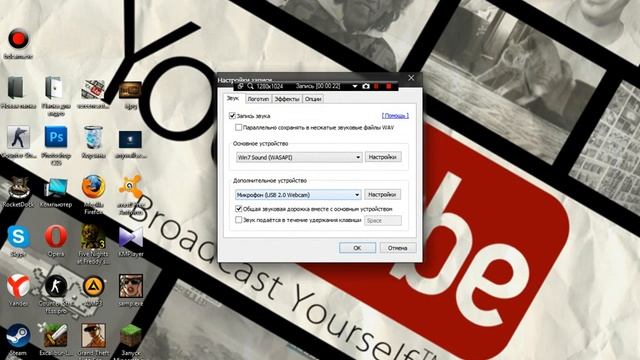
Task: Click Настройки button for primary device
Action: click(x=383, y=157)
